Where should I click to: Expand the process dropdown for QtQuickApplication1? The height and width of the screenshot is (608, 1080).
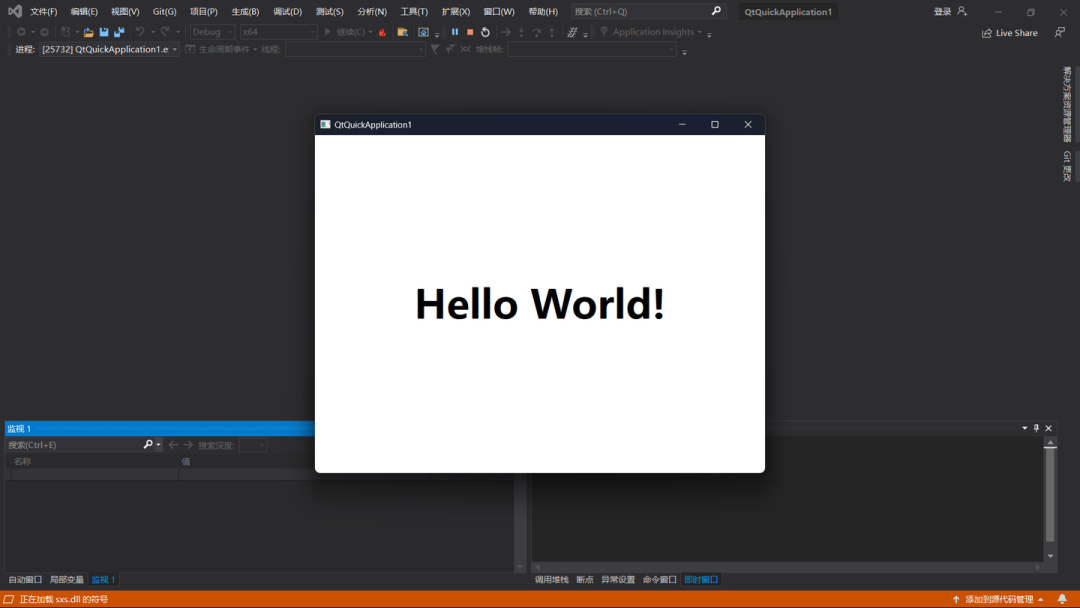(x=175, y=49)
